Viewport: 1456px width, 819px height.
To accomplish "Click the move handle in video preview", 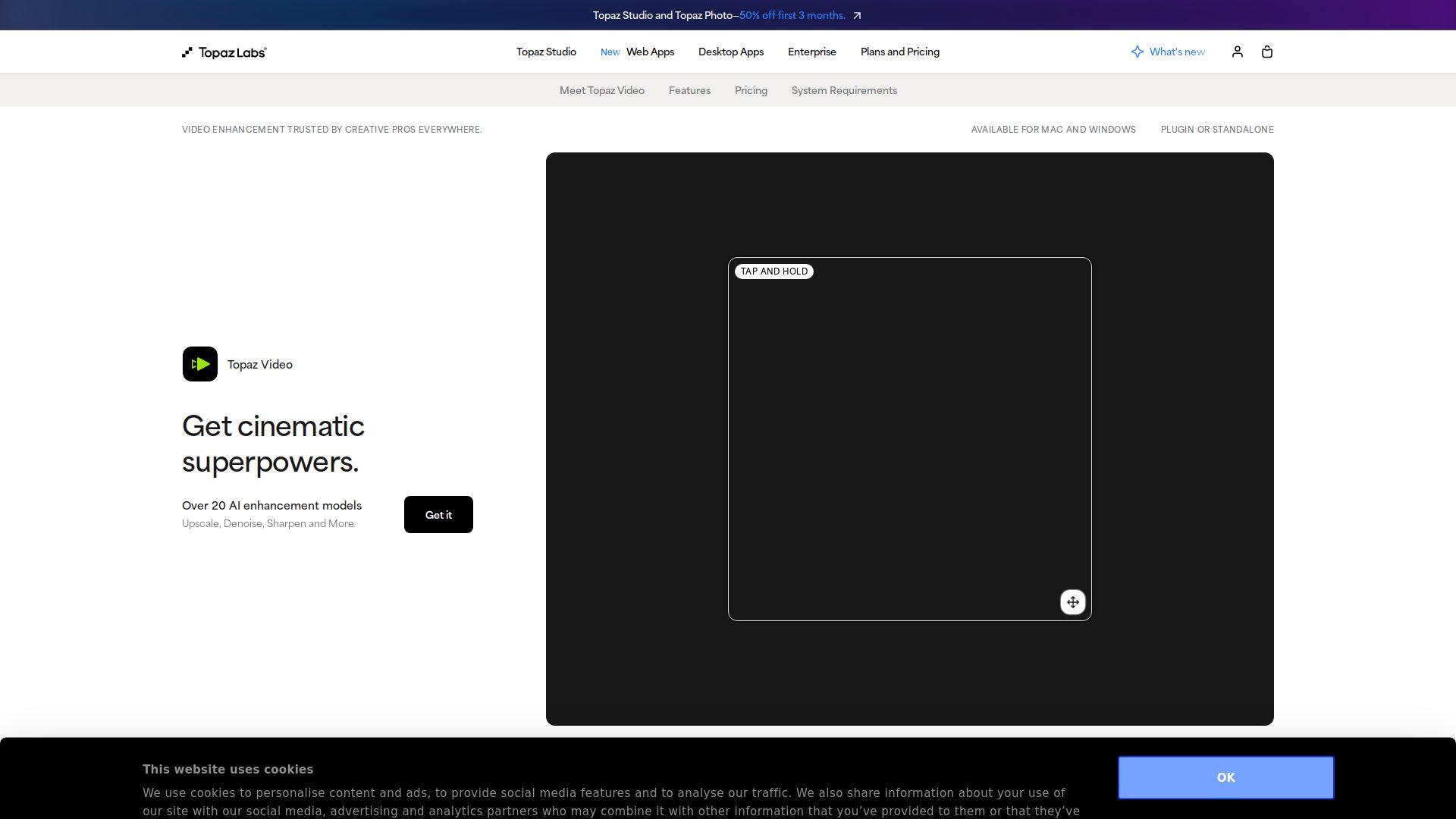I will (x=1073, y=602).
